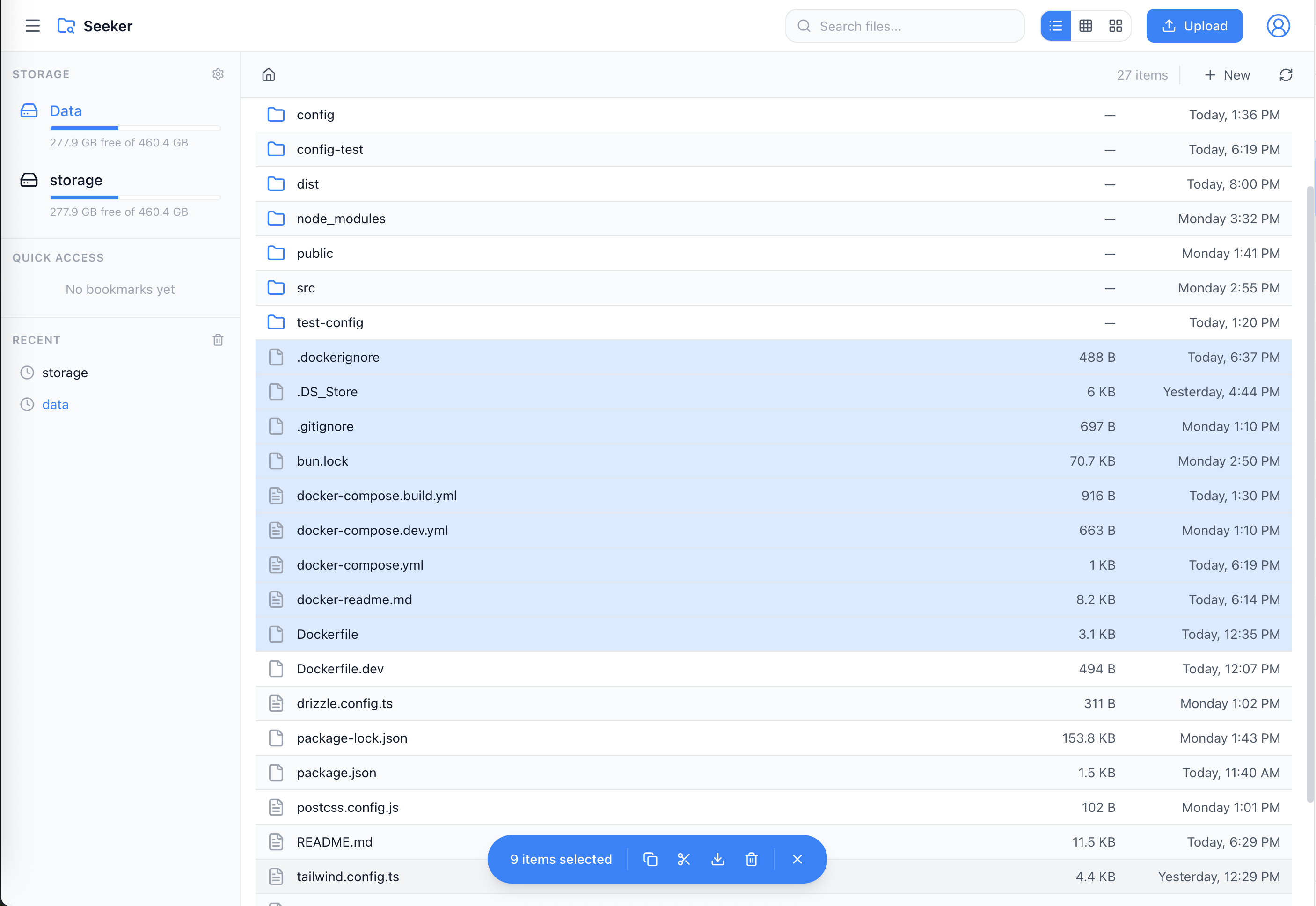Open recent data location
The image size is (1316, 906).
[x=55, y=404]
